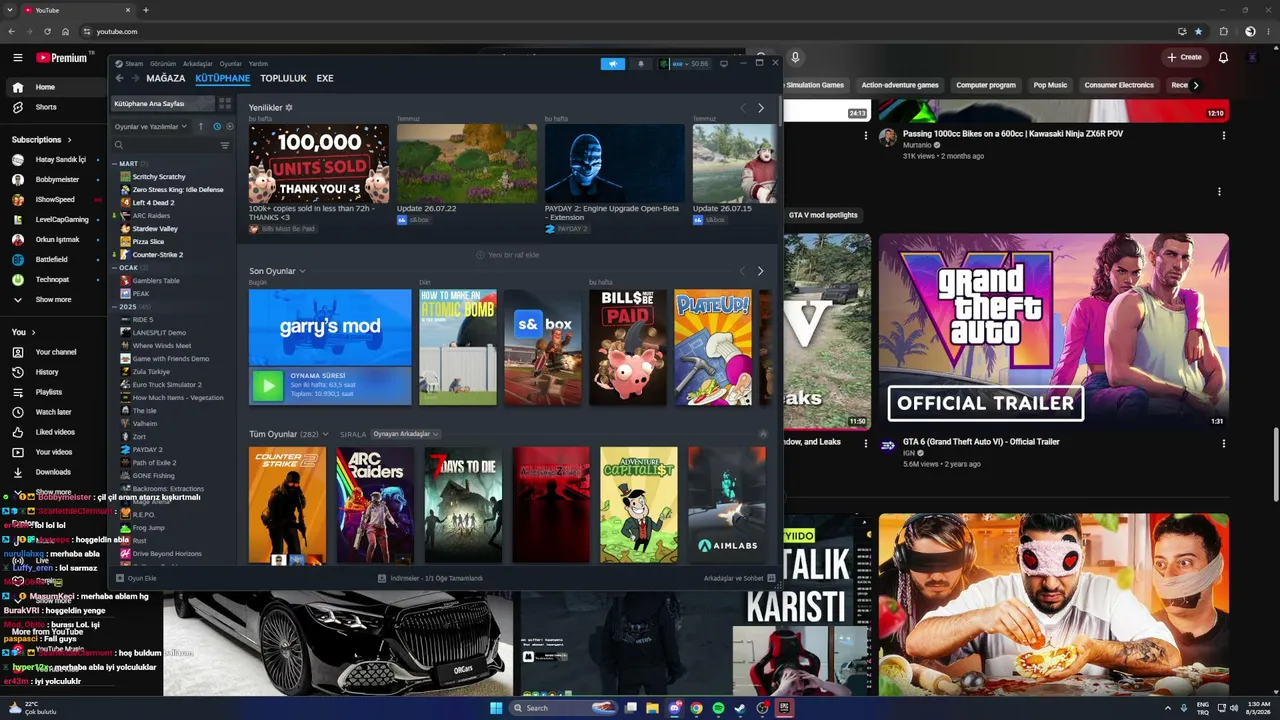Switch to MAĞAZA tab
The image size is (1280, 720).
[166, 78]
